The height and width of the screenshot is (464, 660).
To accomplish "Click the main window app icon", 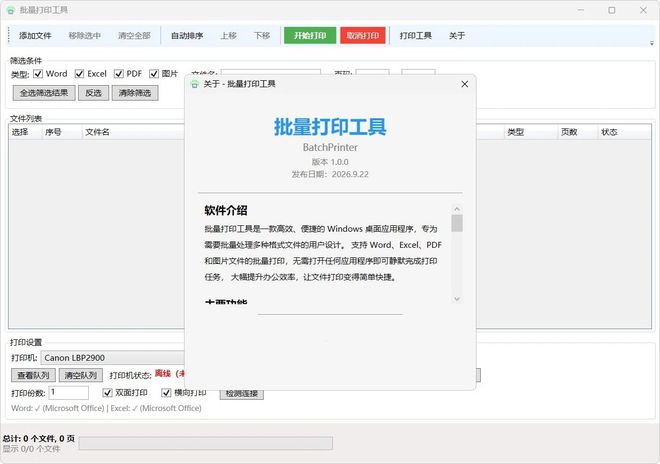I will pos(11,10).
